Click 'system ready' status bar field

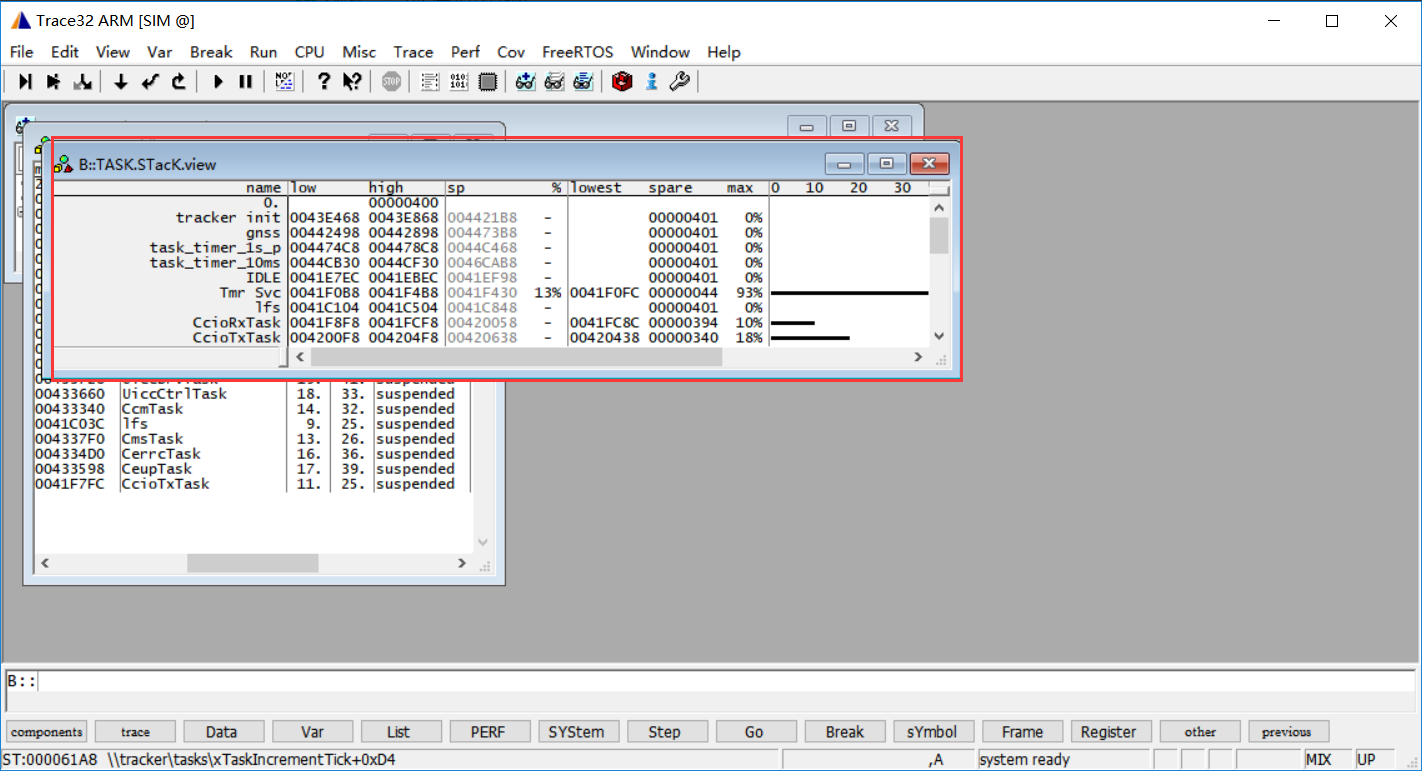(1062, 760)
